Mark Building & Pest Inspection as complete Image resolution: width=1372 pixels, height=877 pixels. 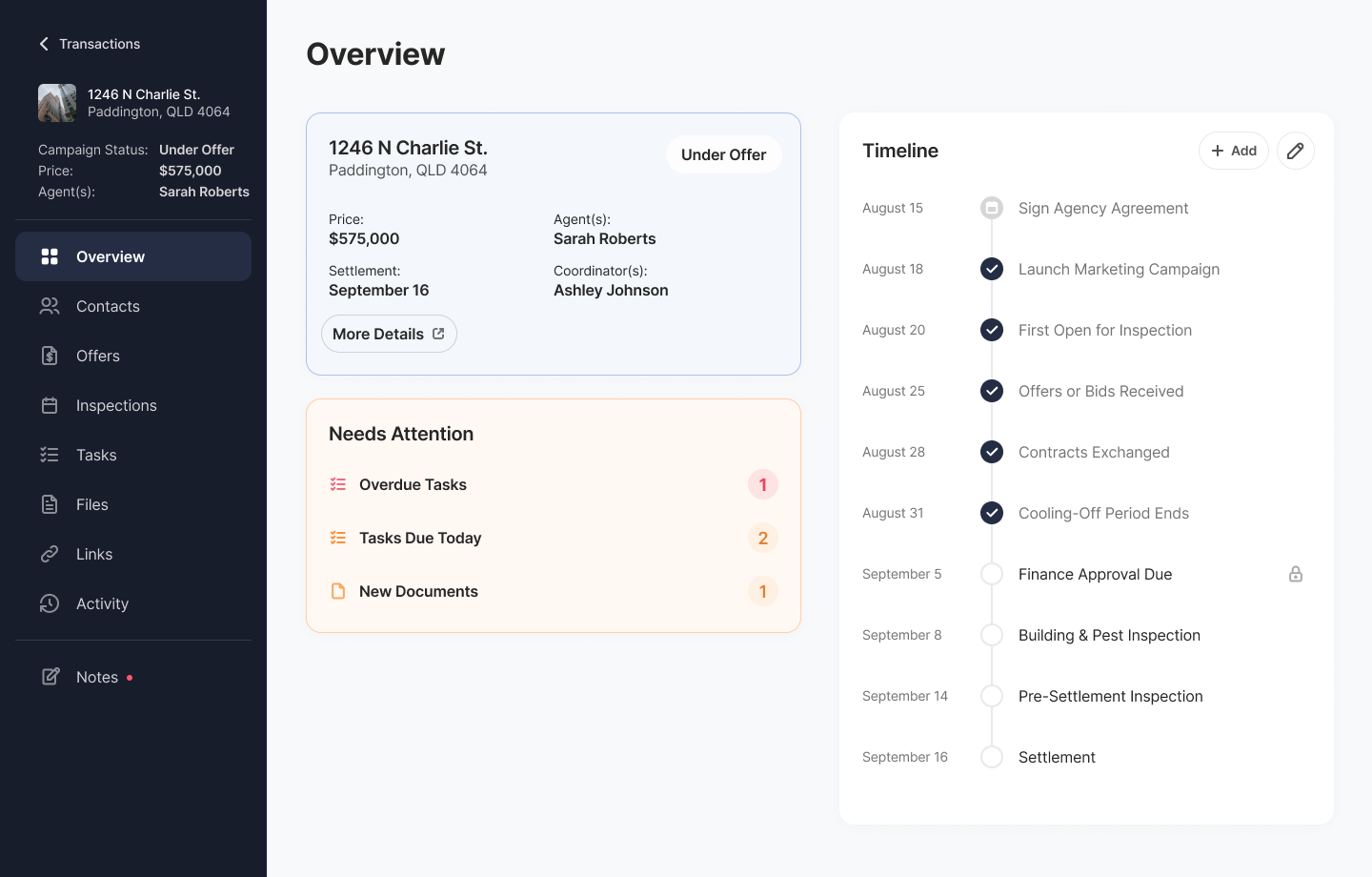click(x=992, y=635)
